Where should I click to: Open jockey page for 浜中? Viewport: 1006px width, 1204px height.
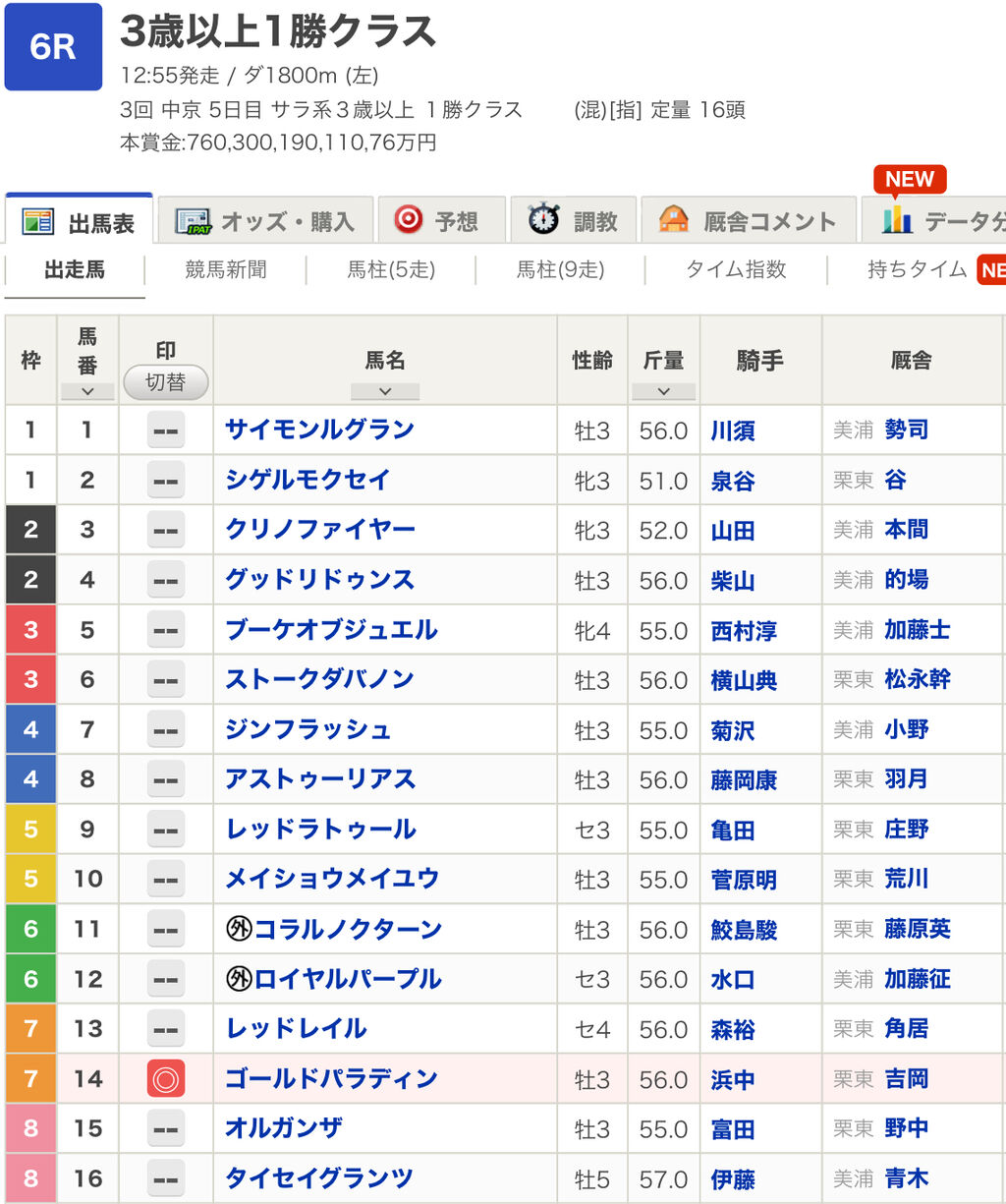click(733, 1079)
